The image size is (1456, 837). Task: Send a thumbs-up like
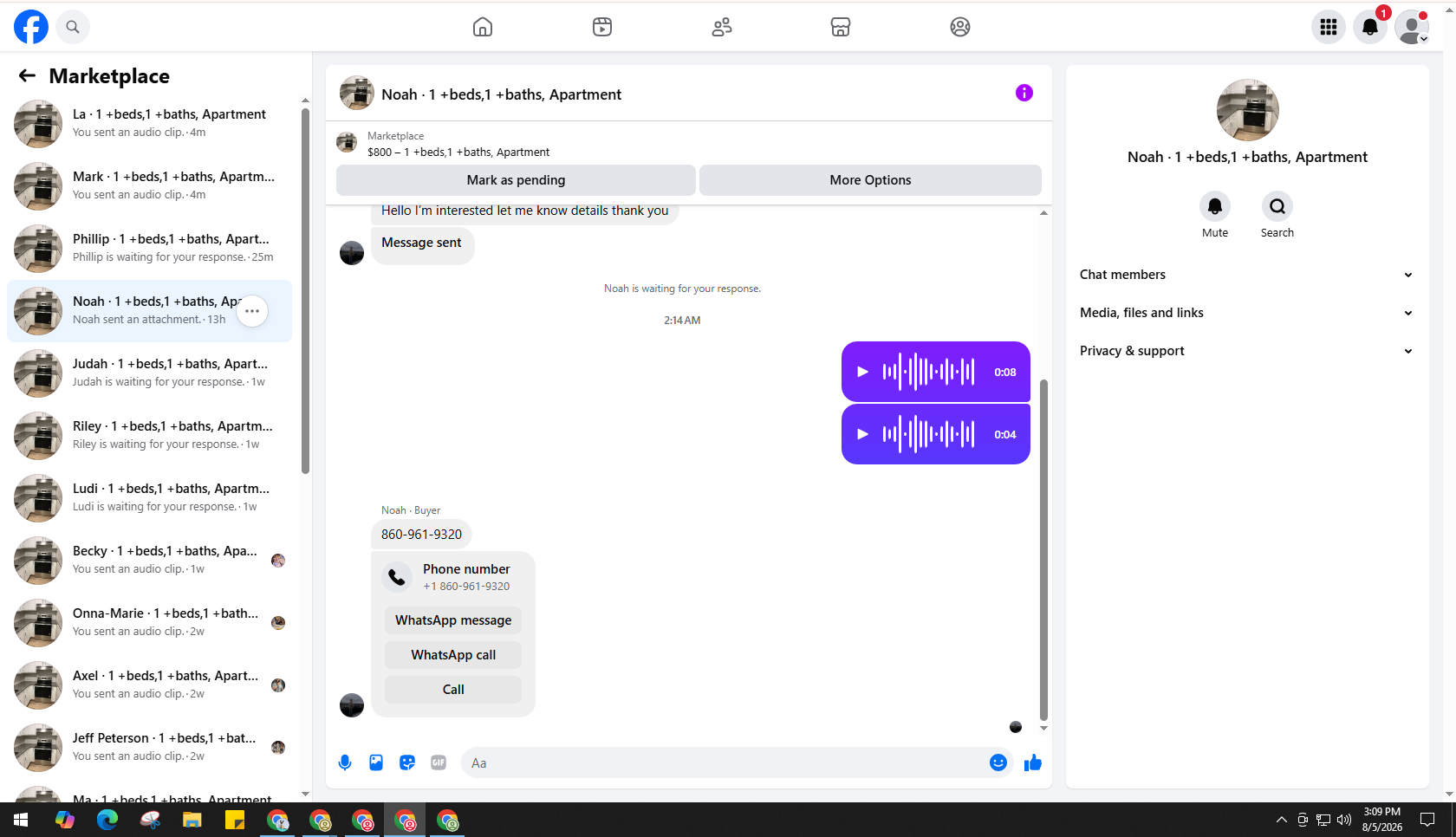(x=1033, y=762)
